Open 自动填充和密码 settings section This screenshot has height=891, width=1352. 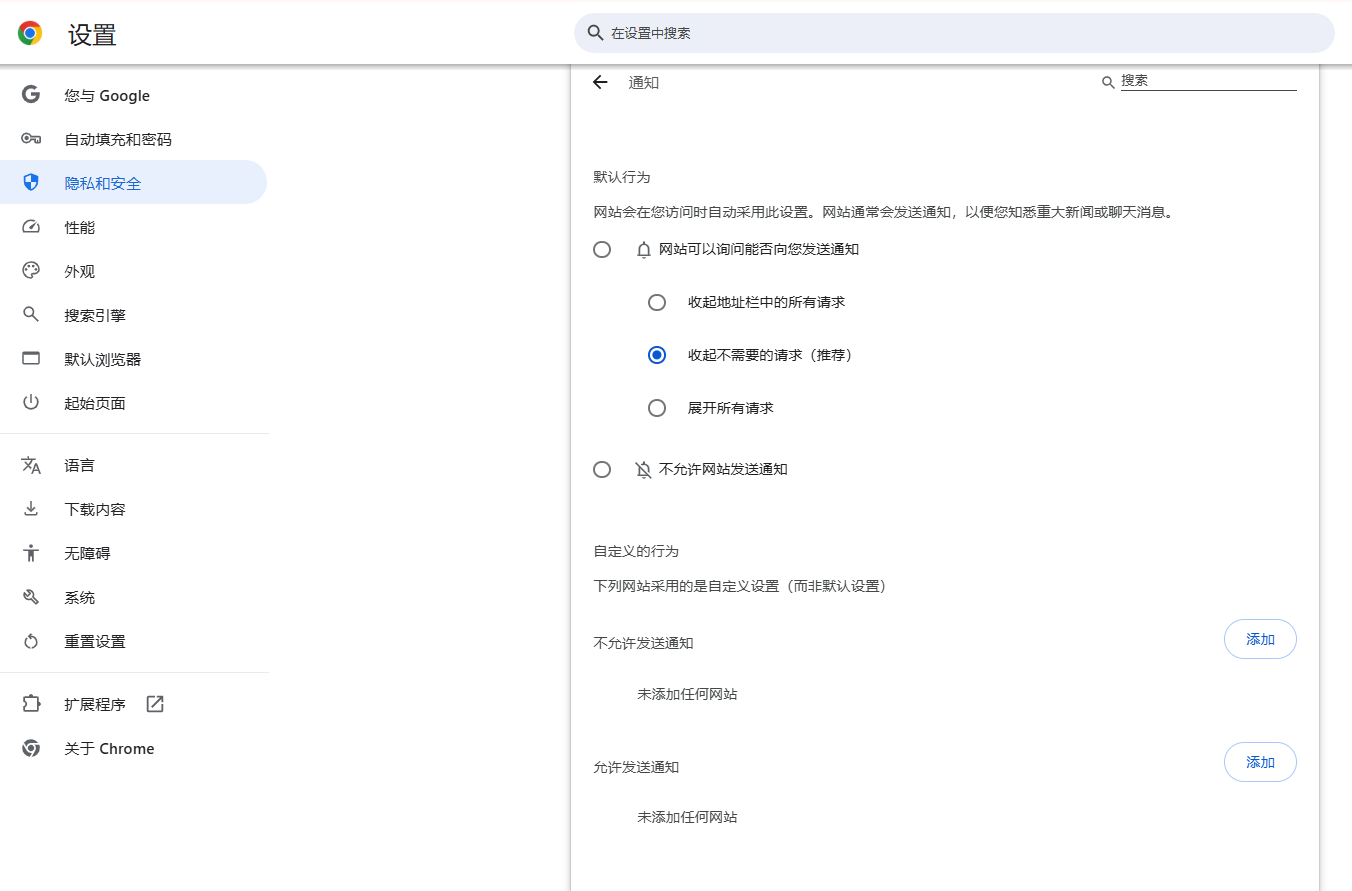pyautogui.click(x=134, y=139)
